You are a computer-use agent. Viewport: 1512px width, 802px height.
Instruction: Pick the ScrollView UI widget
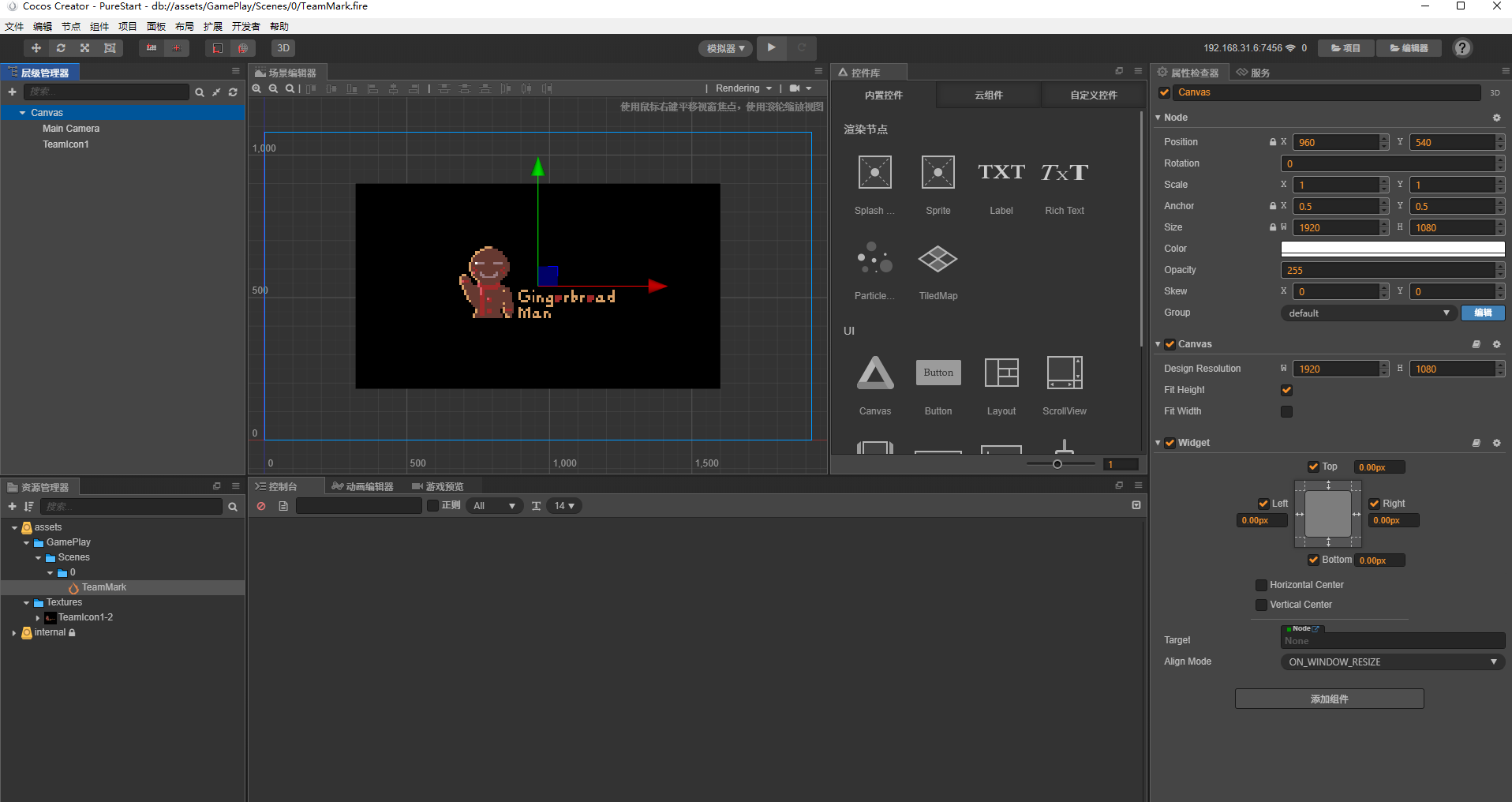click(x=1065, y=373)
